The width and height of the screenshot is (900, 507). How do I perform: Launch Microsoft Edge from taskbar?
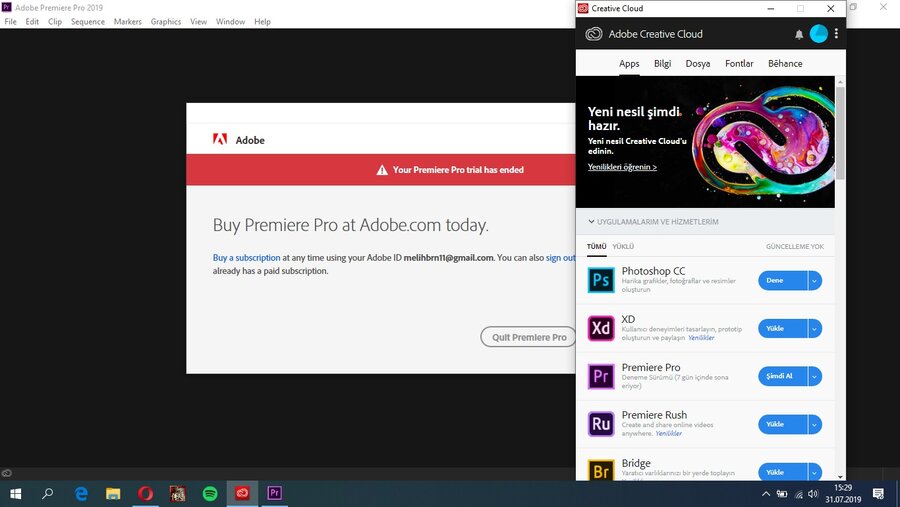pyautogui.click(x=82, y=494)
